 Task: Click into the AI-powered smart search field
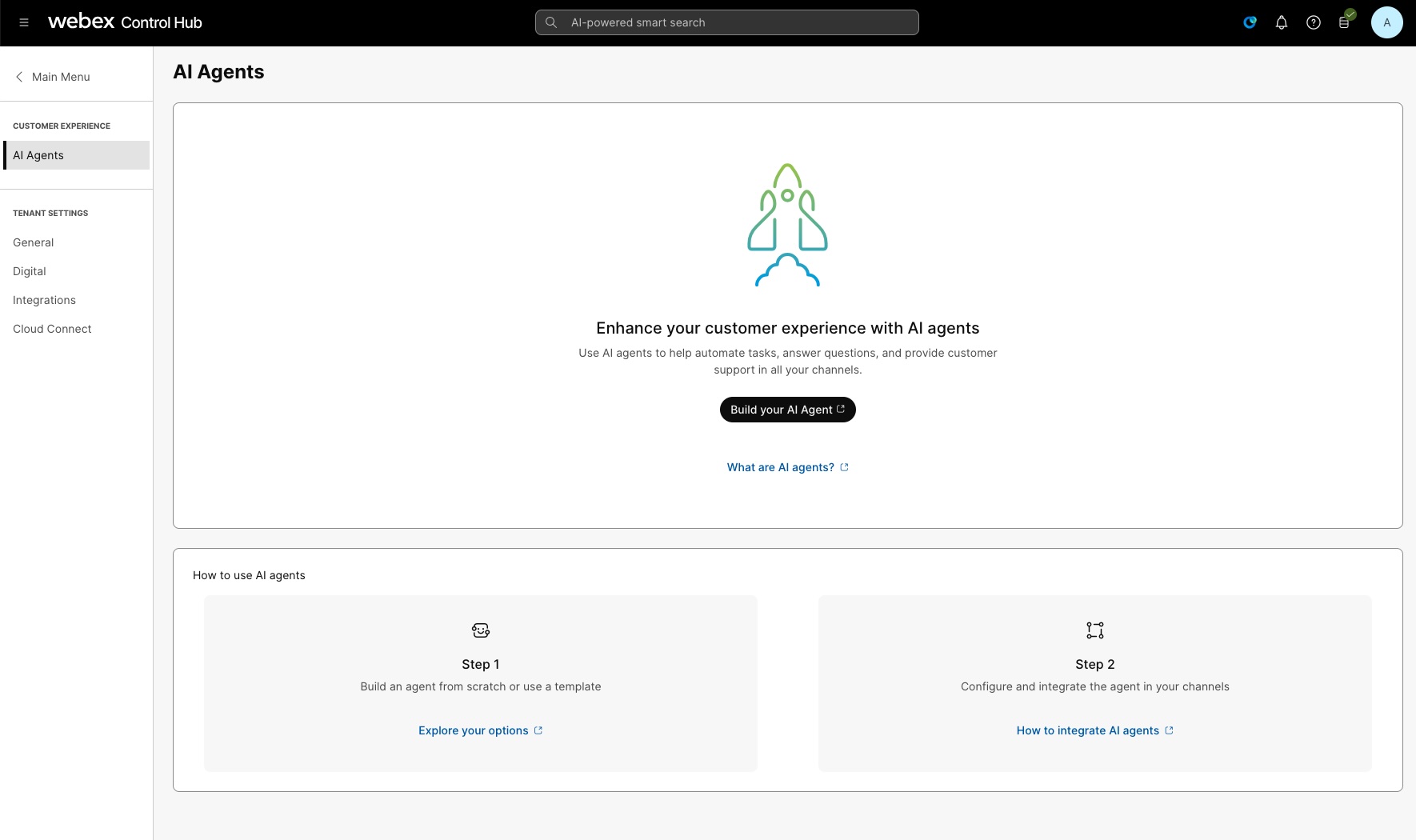click(726, 22)
